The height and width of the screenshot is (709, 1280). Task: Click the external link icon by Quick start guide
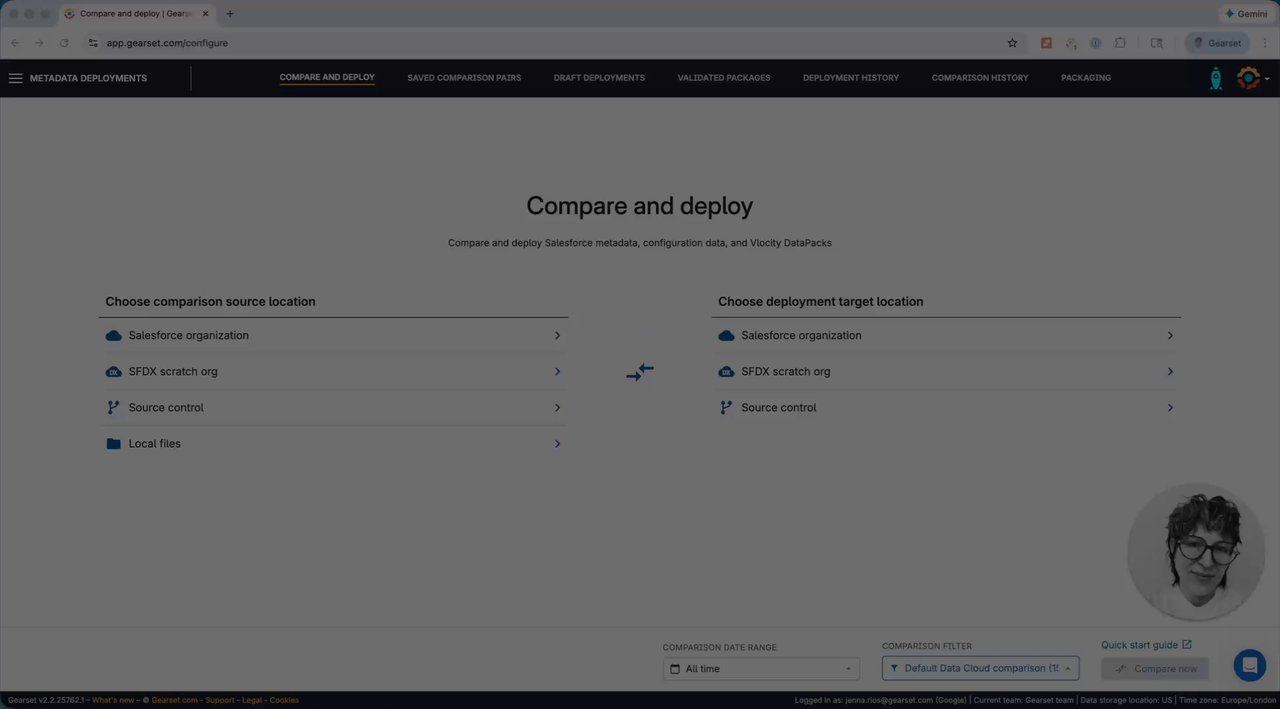(1187, 645)
